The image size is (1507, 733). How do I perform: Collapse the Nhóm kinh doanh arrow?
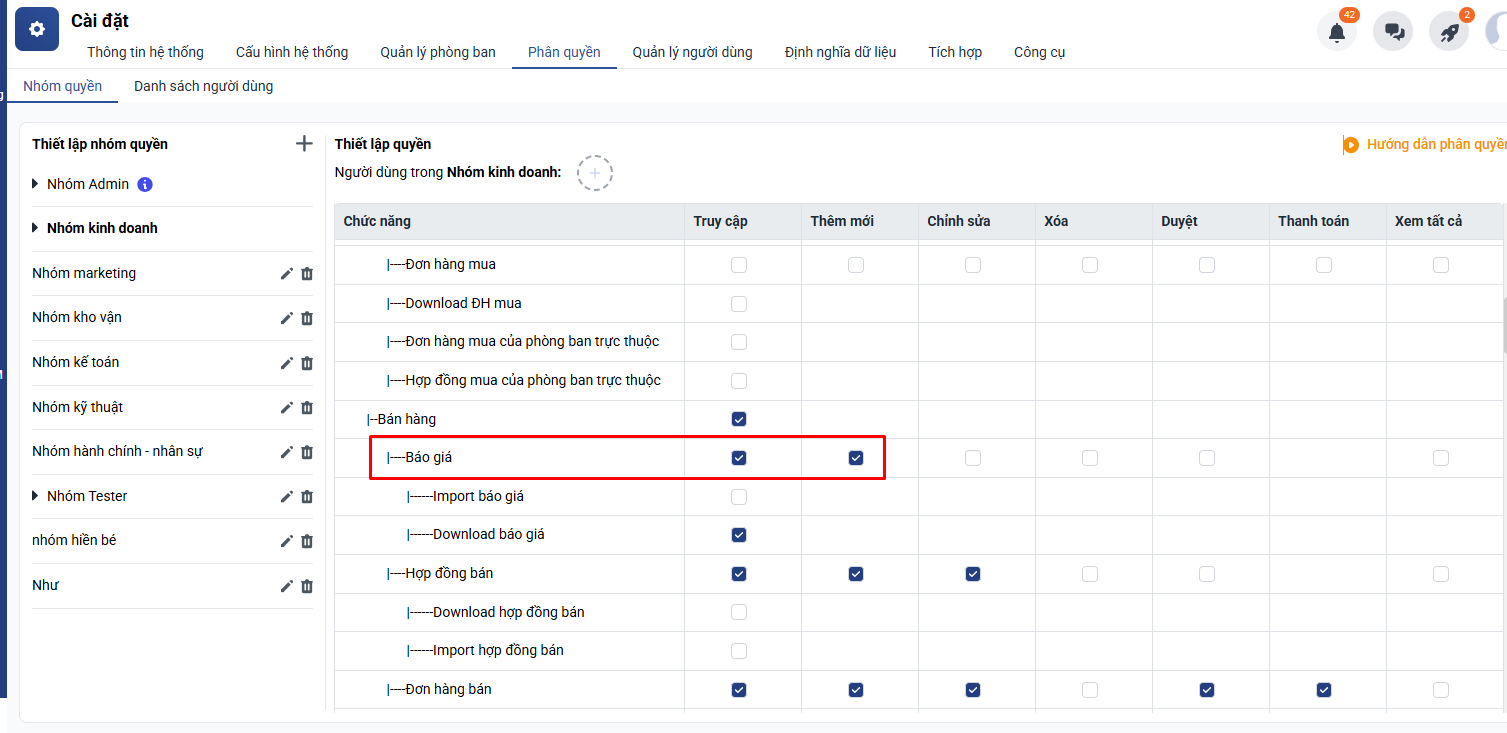pyautogui.click(x=36, y=228)
